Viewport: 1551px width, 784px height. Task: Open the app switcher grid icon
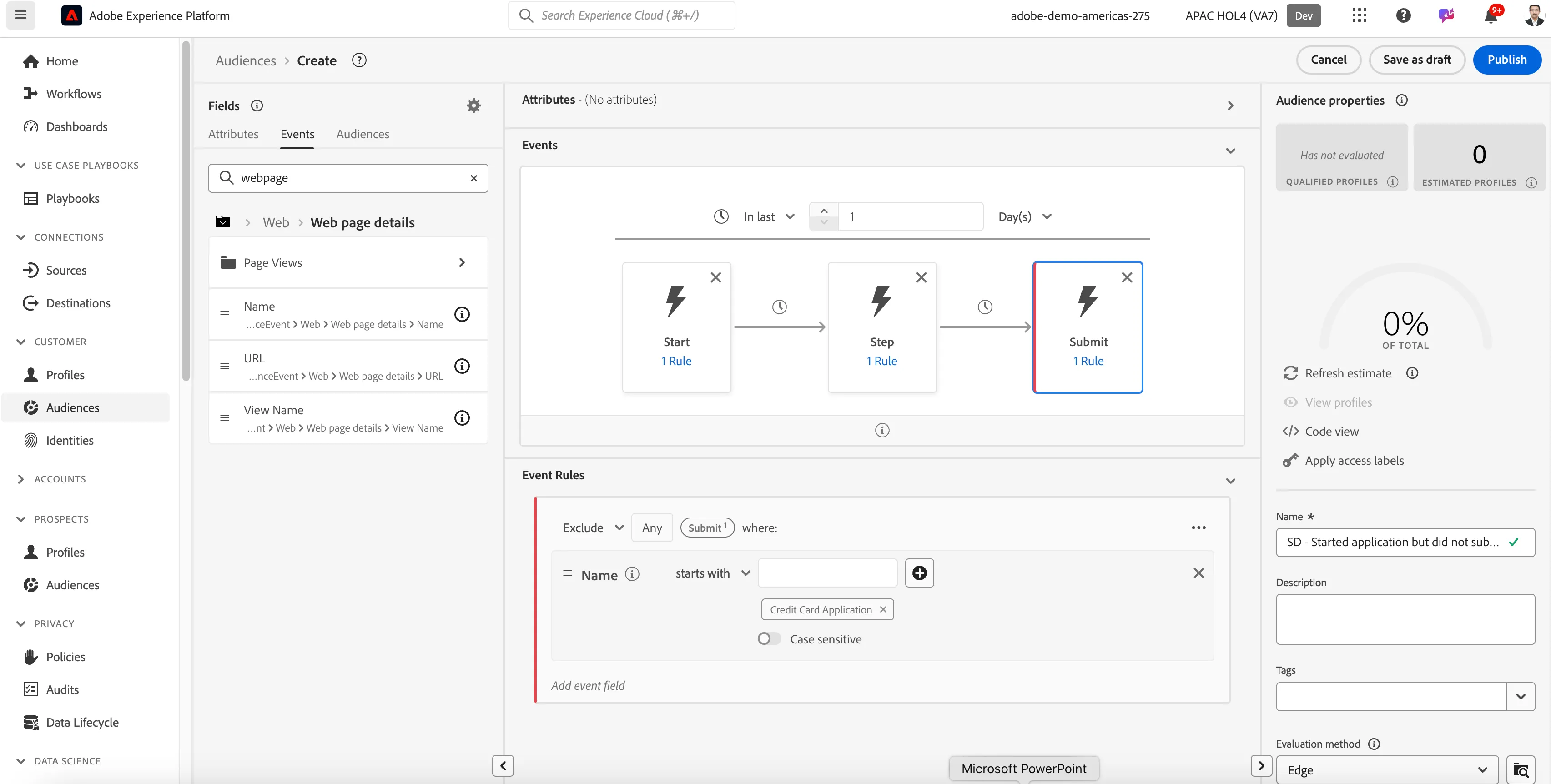pos(1359,15)
